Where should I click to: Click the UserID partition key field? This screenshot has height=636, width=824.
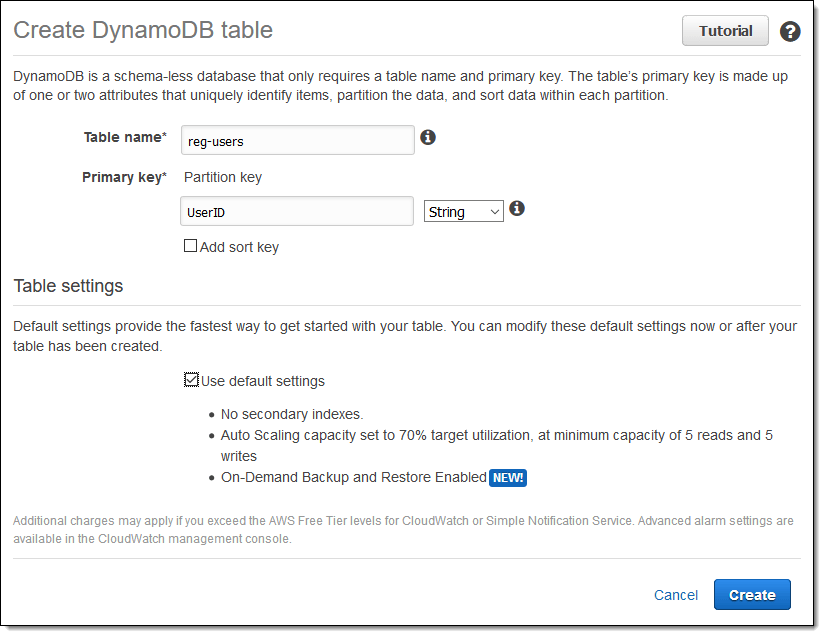(297, 211)
